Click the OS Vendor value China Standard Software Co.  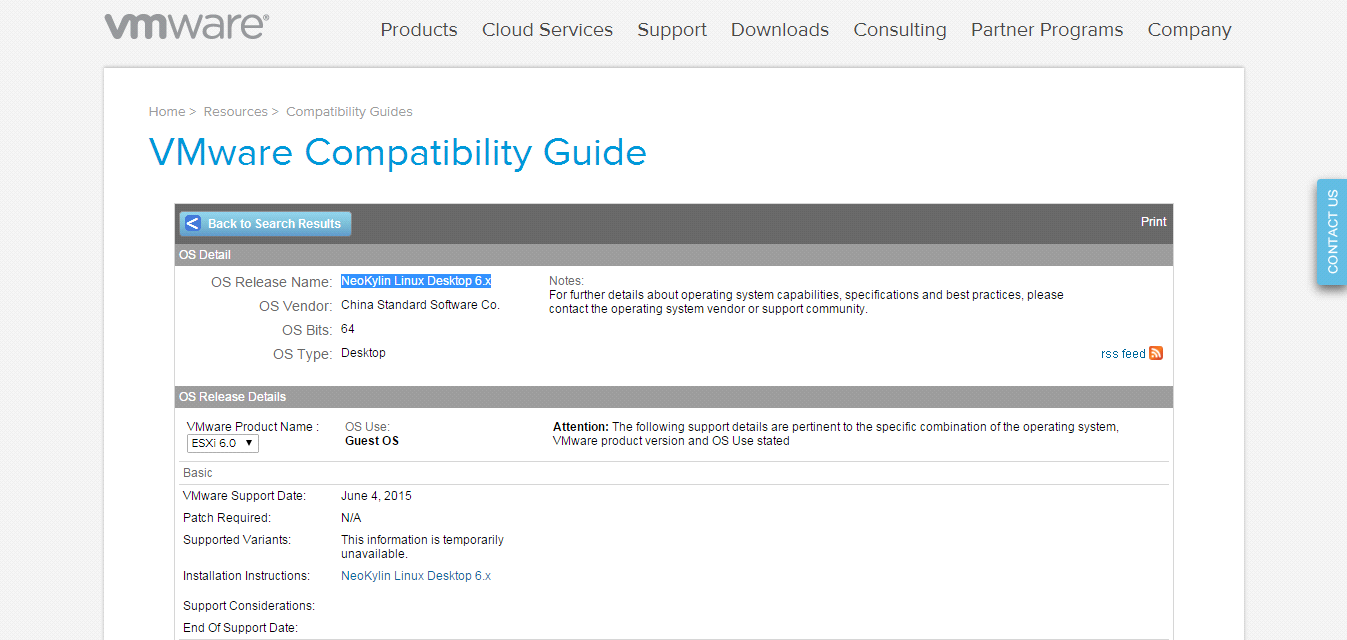pyautogui.click(x=420, y=305)
